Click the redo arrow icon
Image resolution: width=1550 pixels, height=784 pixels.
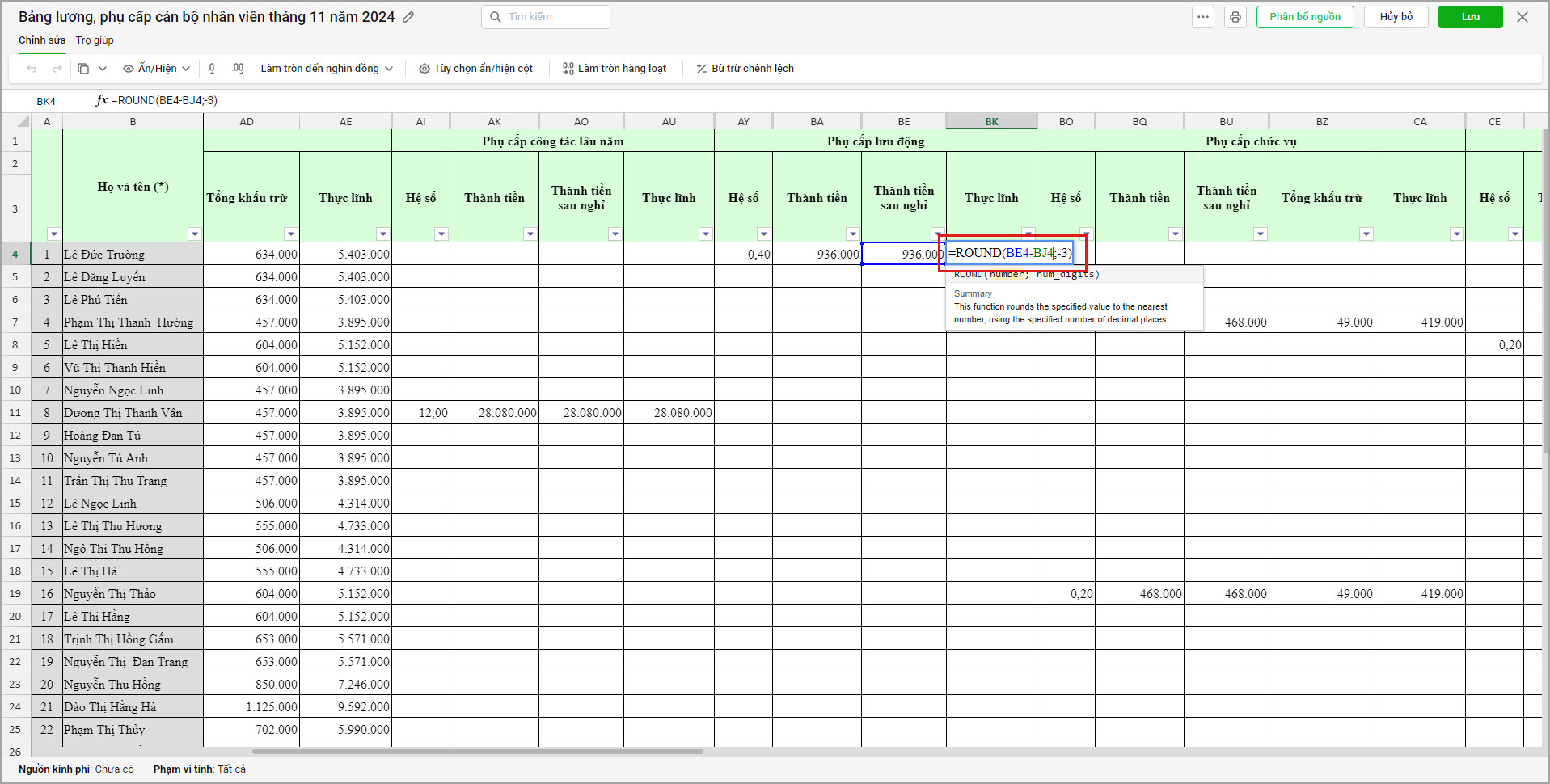[x=57, y=69]
